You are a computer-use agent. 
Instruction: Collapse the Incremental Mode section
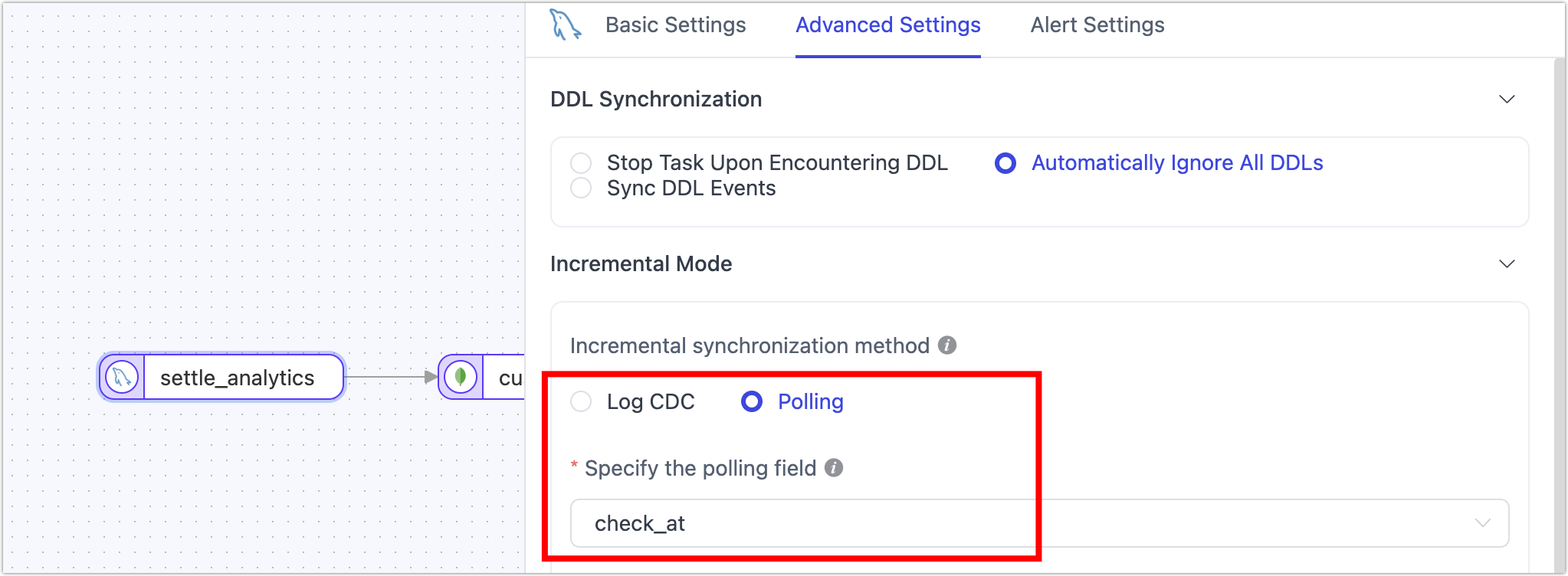pos(1507,263)
